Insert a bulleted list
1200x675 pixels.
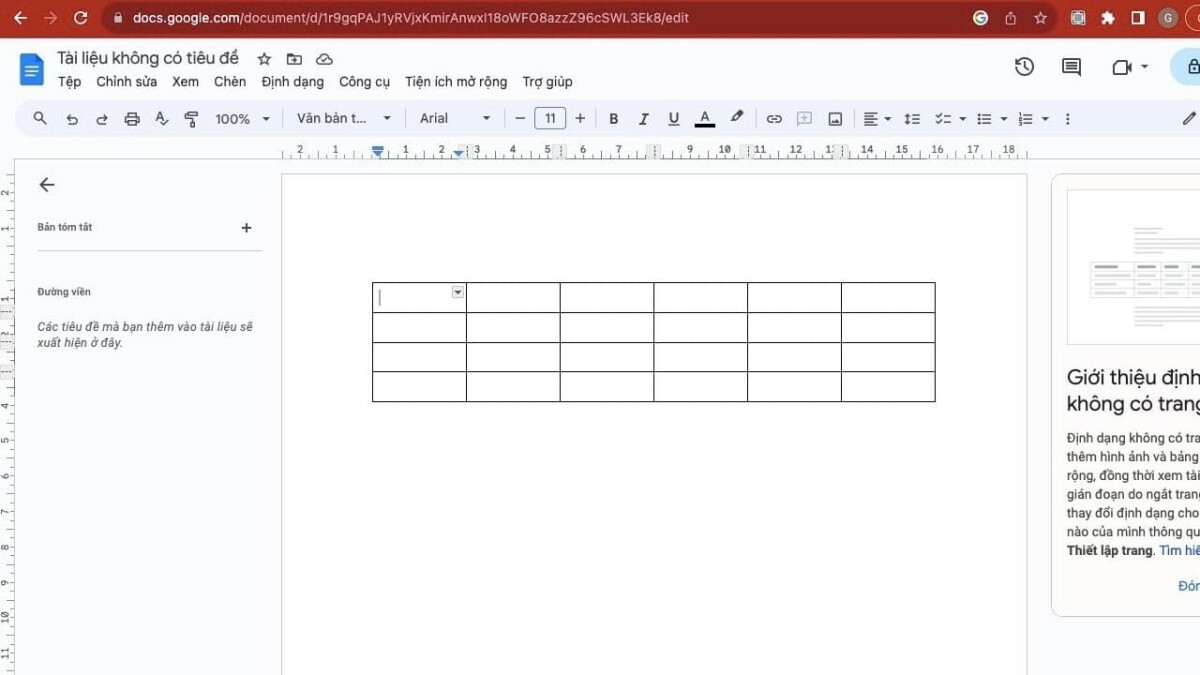coord(984,119)
